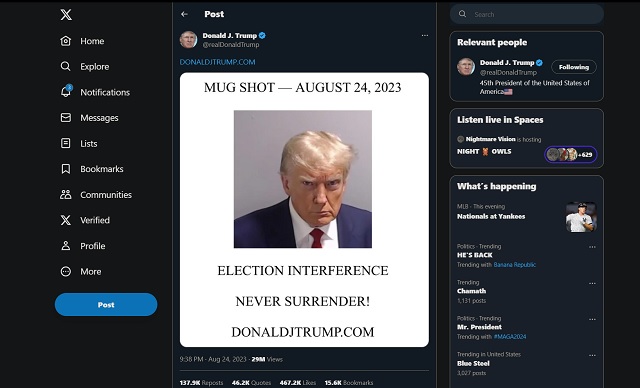640x388 pixels.
Task: Open the post's three-dot more menu
Action: 425,35
